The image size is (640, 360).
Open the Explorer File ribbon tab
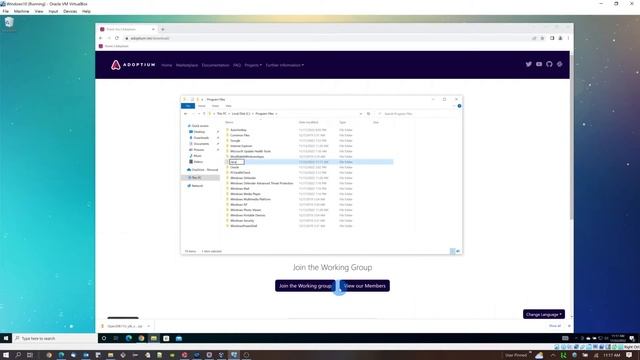click(188, 106)
